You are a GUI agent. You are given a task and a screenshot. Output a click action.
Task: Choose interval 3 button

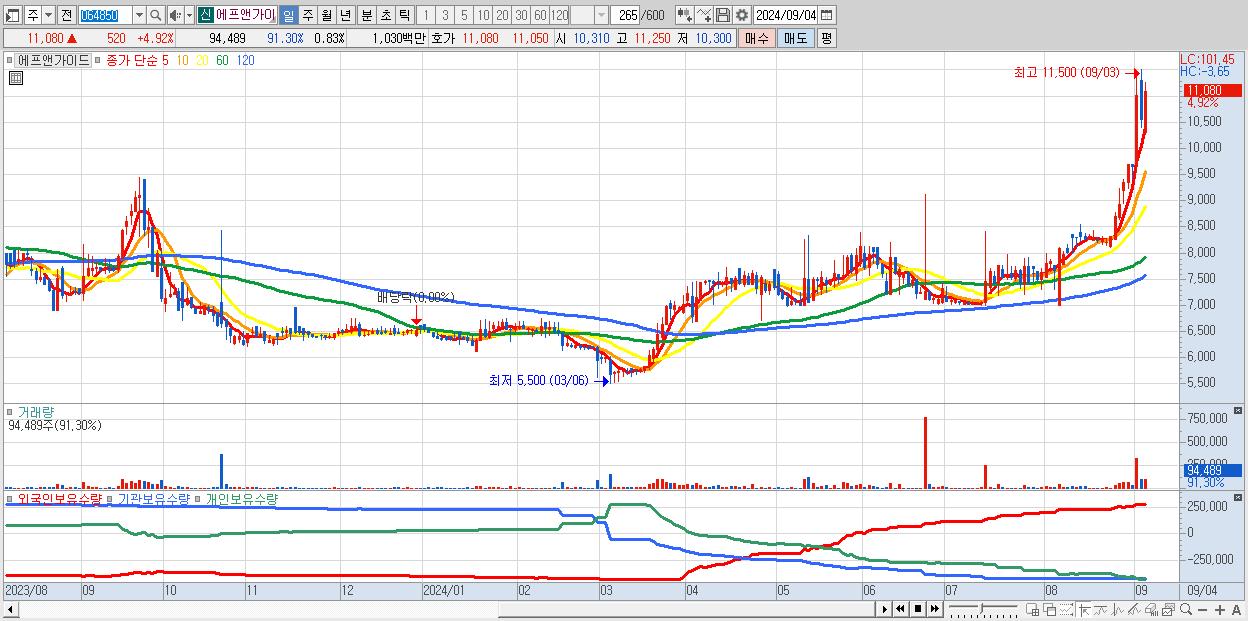coord(445,15)
